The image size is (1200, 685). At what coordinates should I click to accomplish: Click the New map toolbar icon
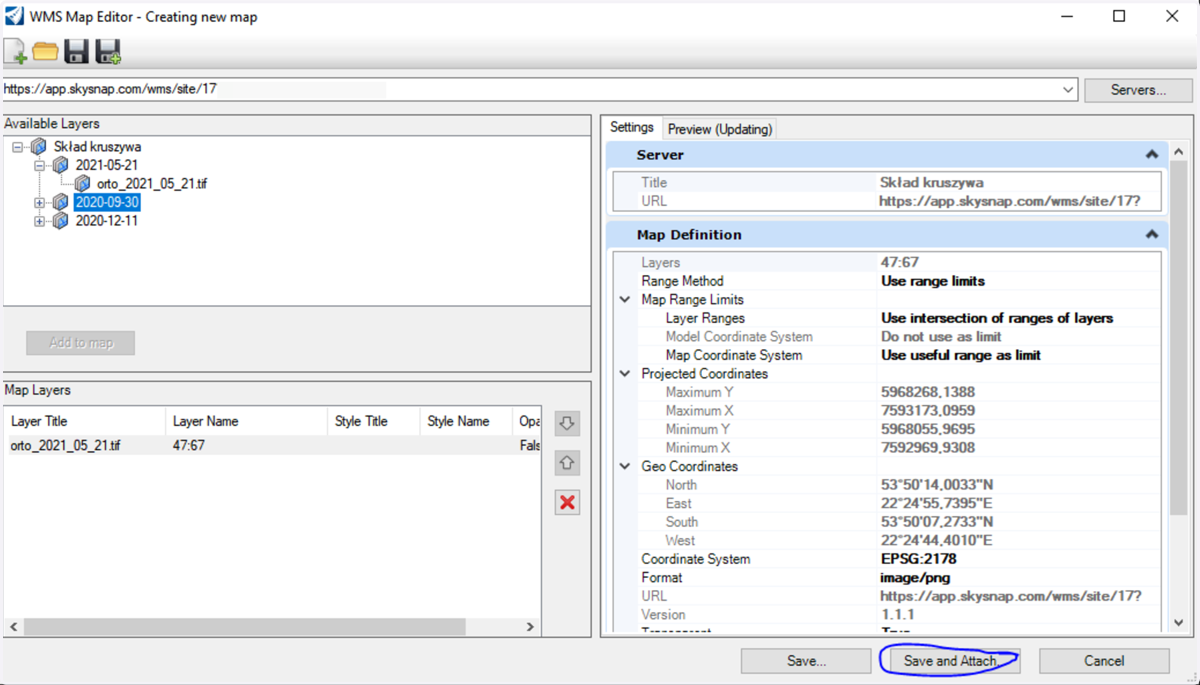pyautogui.click(x=16, y=51)
